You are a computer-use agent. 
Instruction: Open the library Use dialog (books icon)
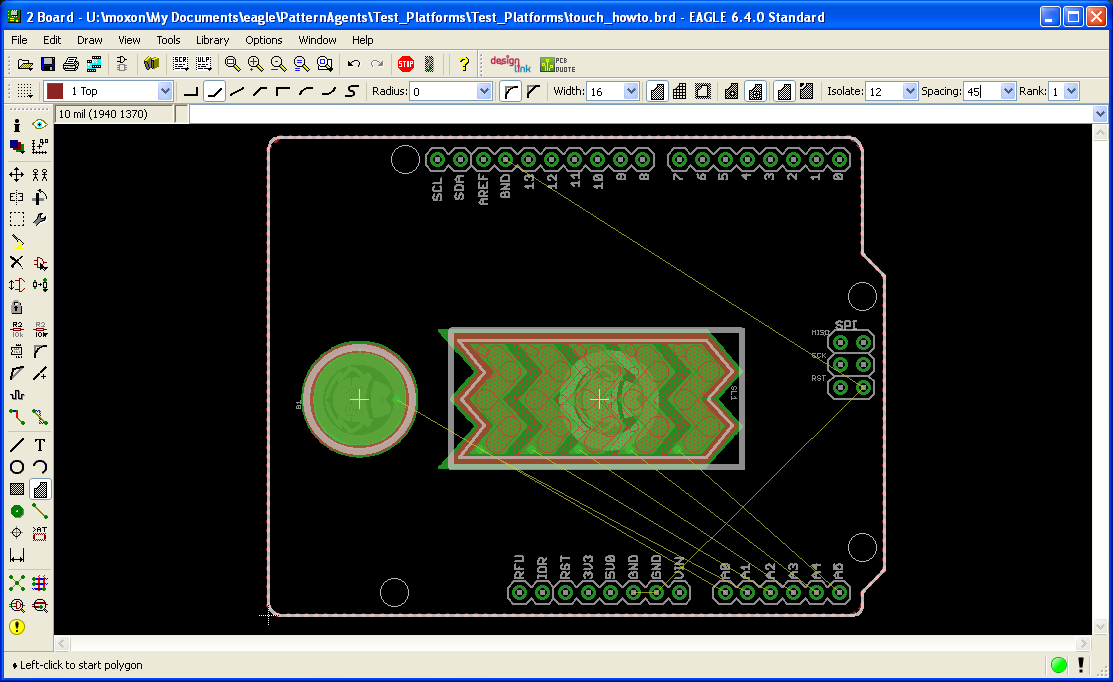tap(150, 65)
